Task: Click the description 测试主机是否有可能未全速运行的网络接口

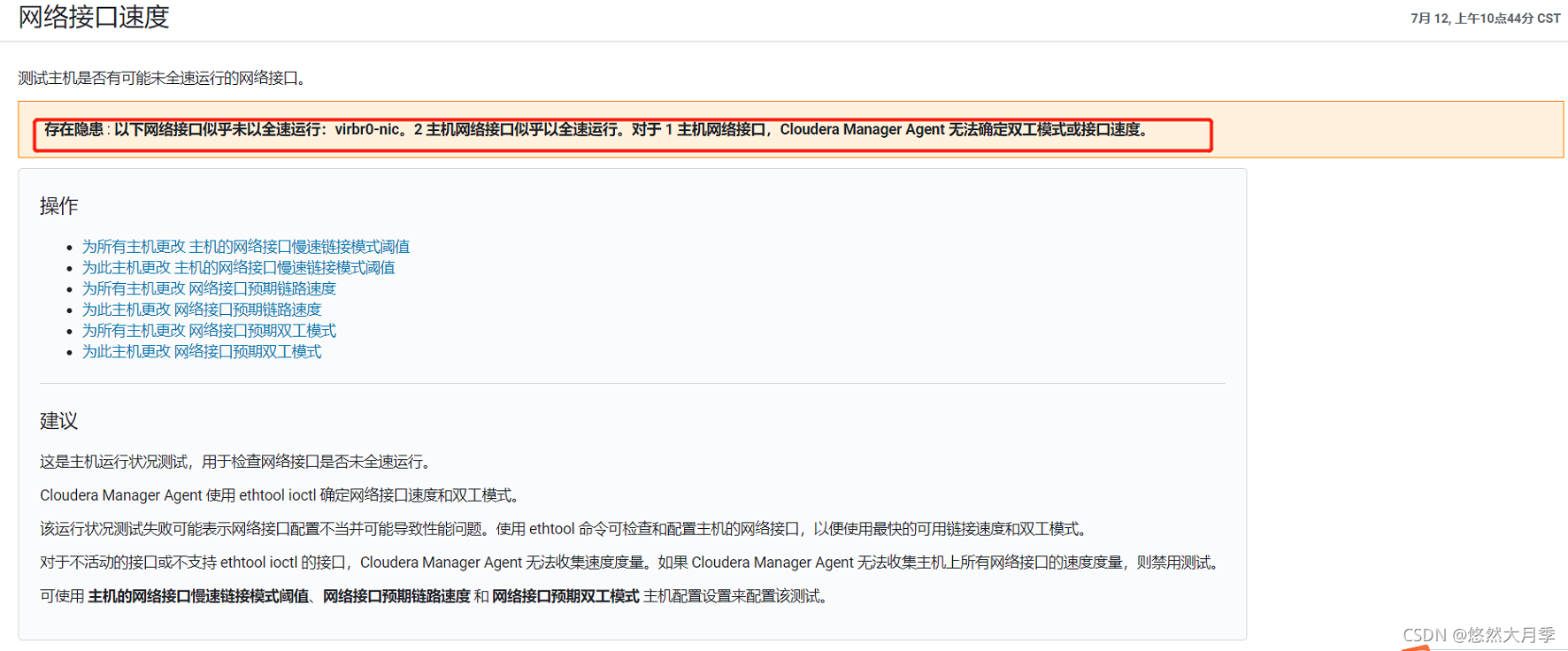Action: click(x=162, y=79)
